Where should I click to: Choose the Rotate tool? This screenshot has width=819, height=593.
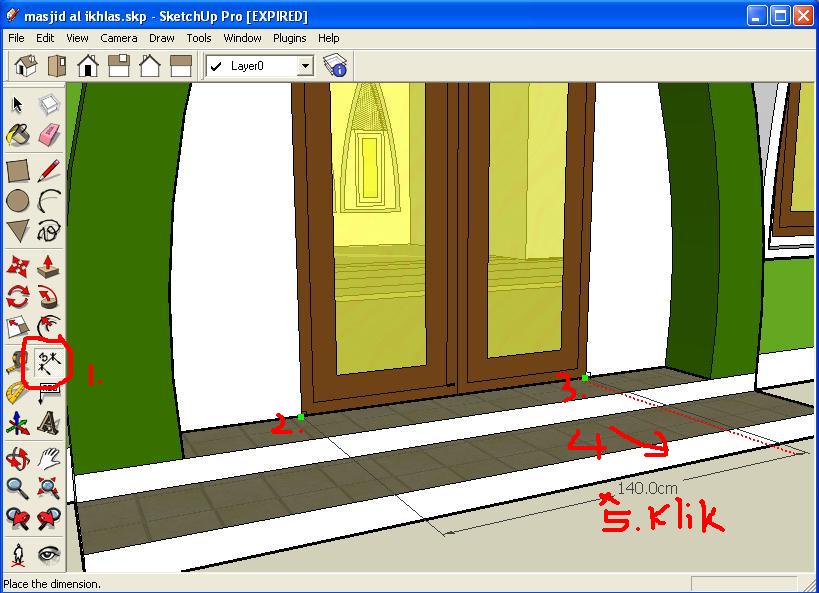[x=18, y=297]
